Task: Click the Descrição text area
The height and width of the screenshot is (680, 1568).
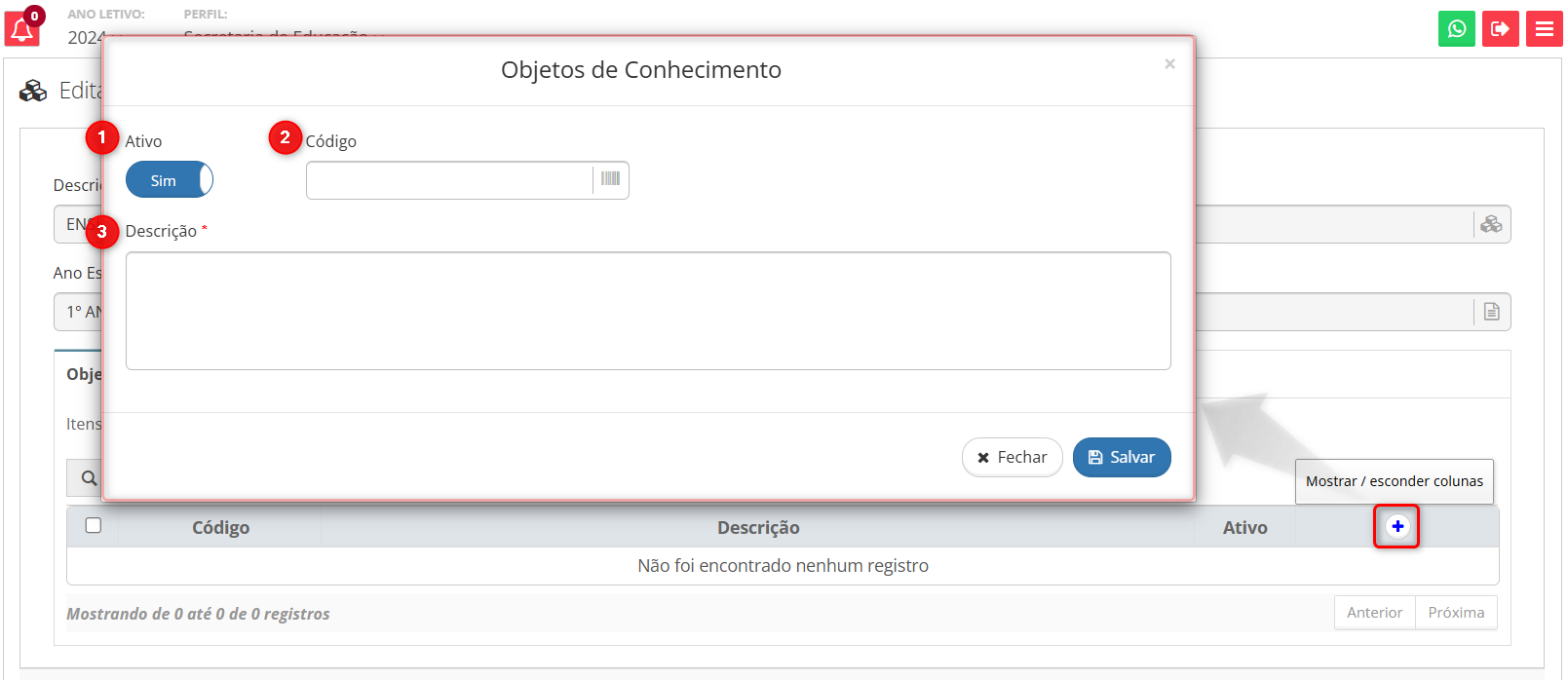Action: point(648,311)
